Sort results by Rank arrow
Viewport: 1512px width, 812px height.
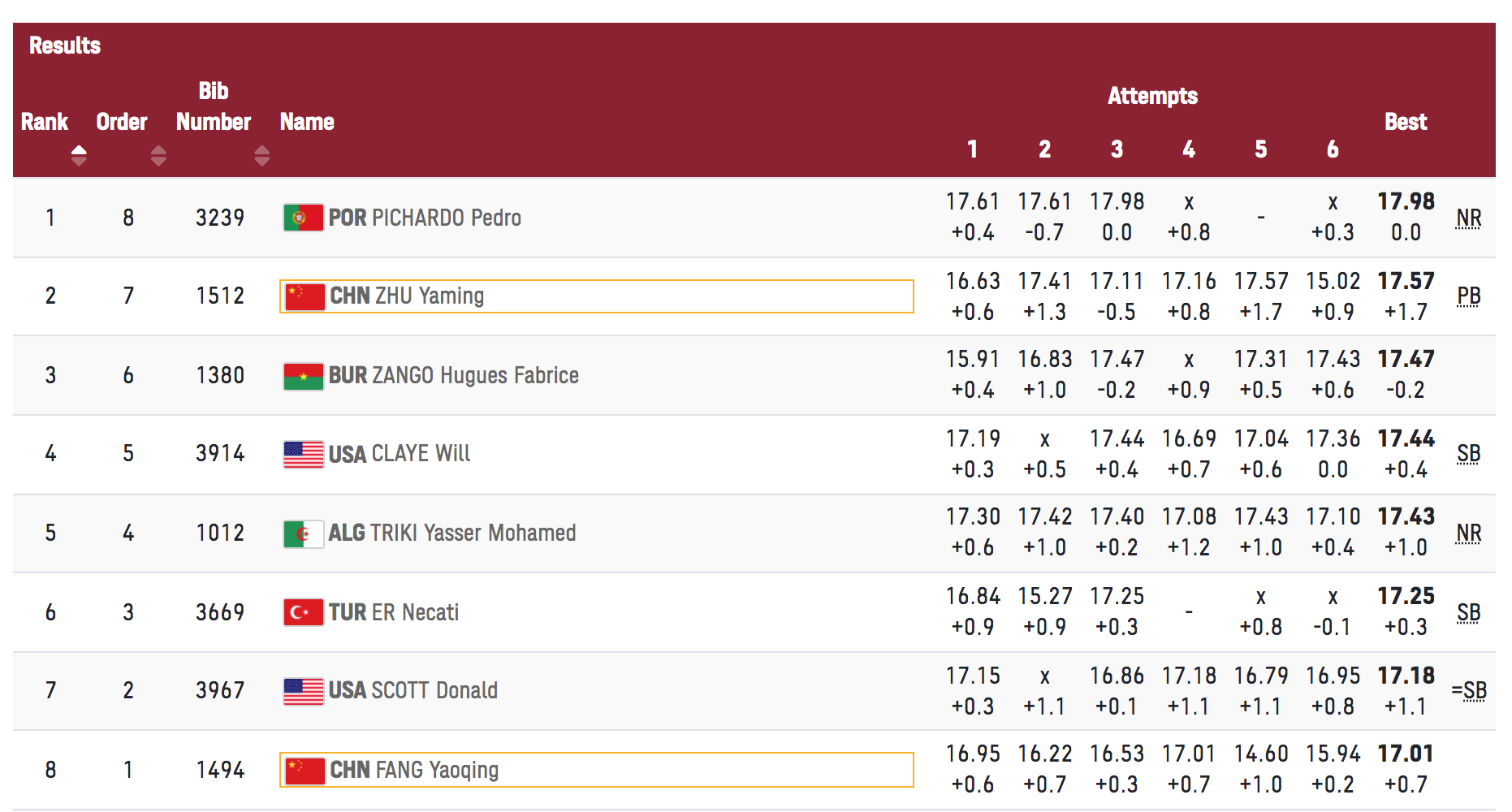coord(79,155)
